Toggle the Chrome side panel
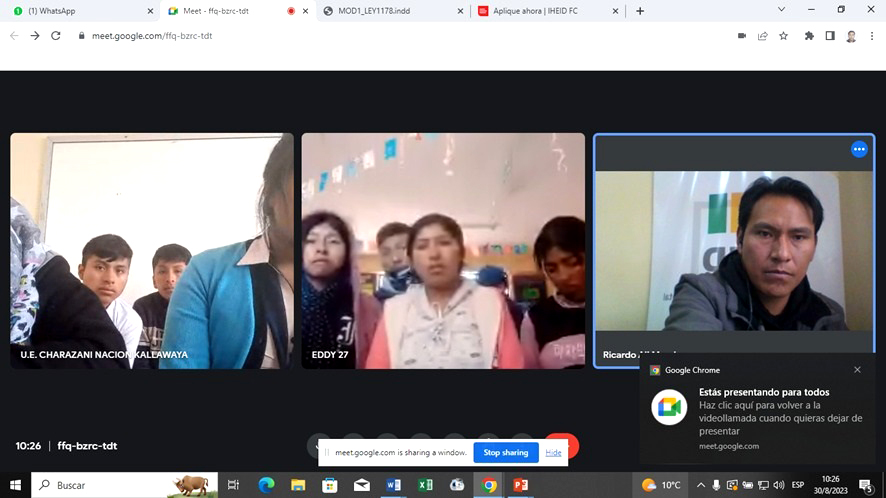886x498 pixels. [830, 36]
